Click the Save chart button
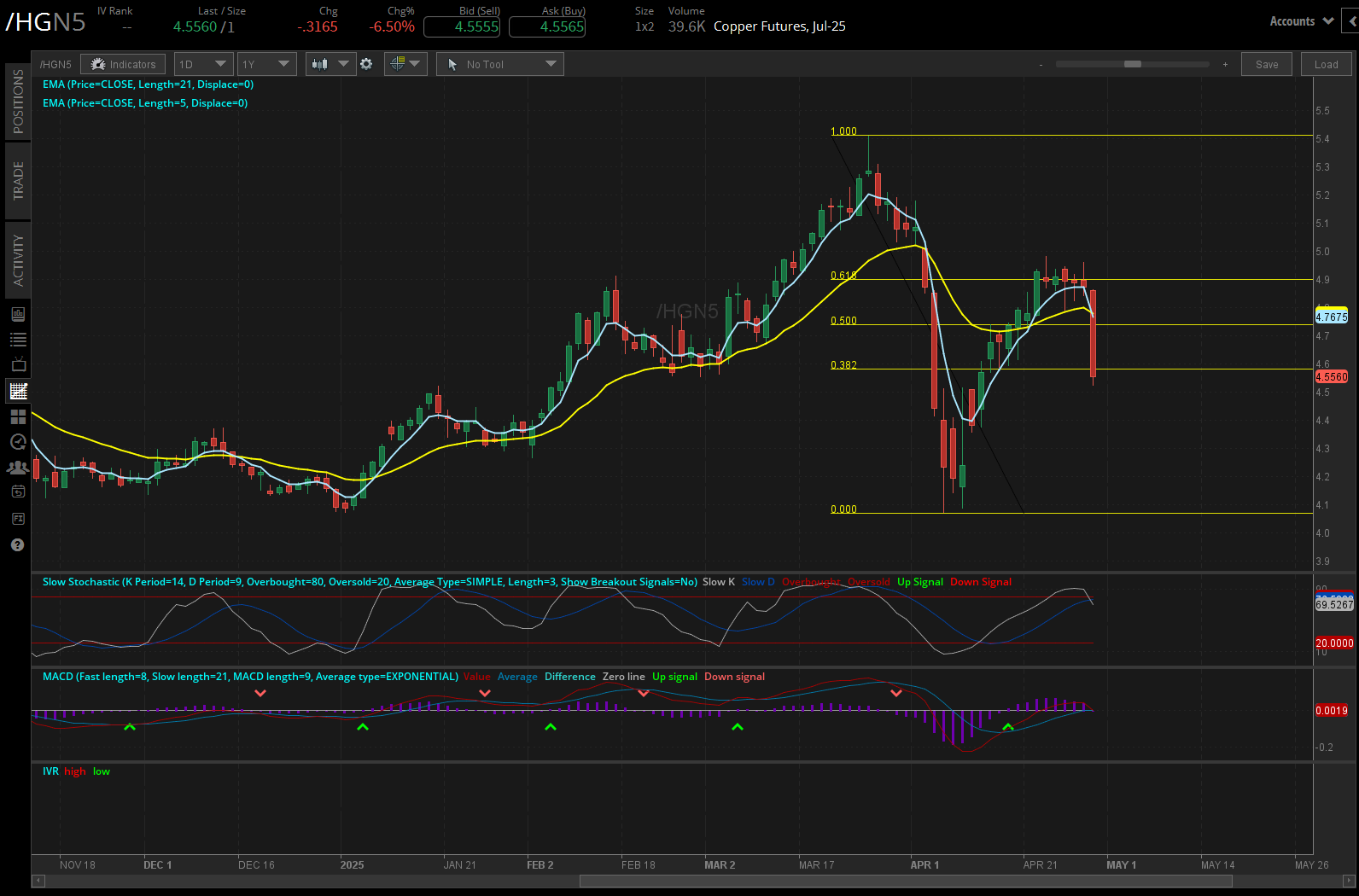Viewport: 1359px width, 896px height. 1267,64
